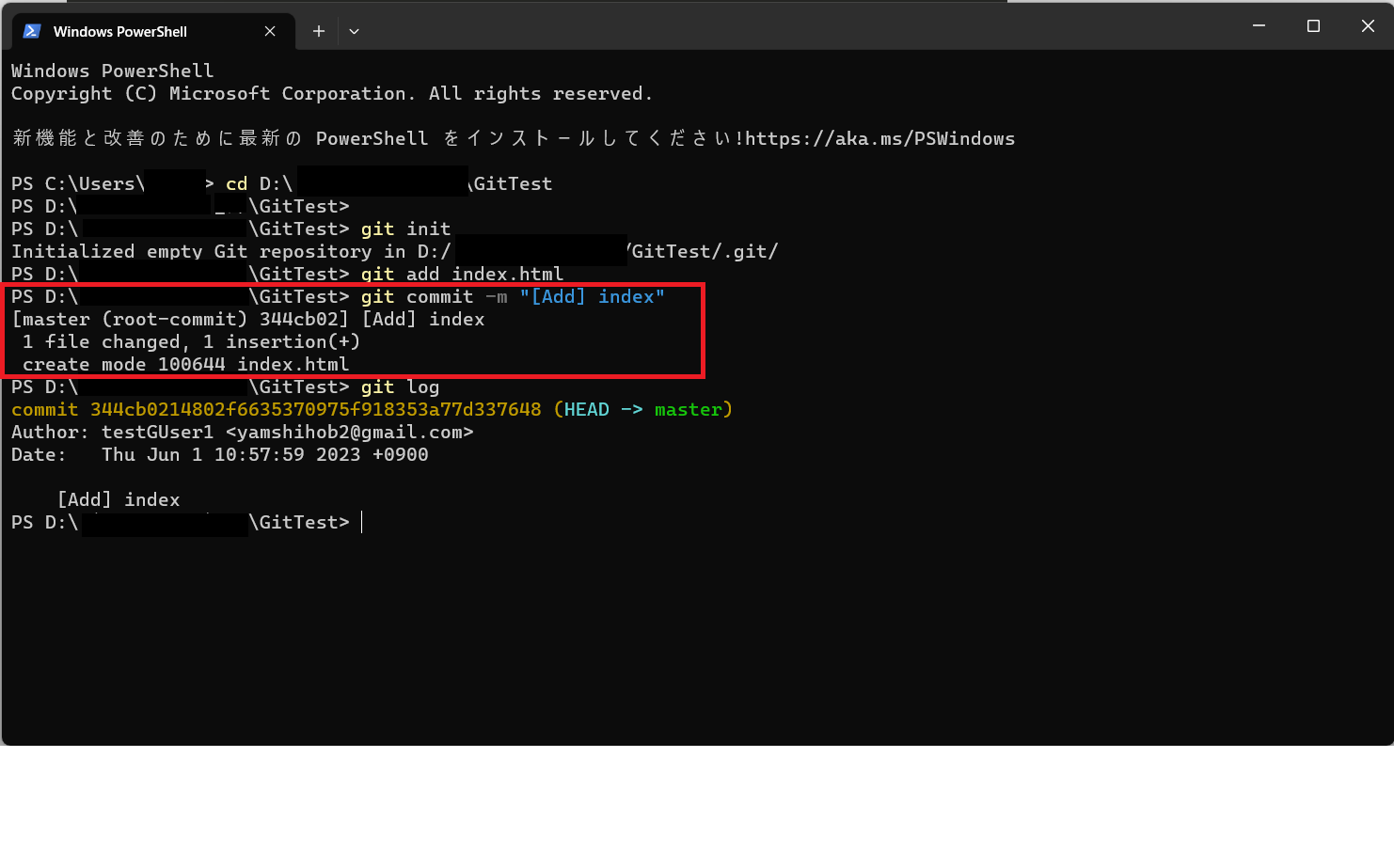Click '1 file changed, 1 insertion(+)' line
Screen dimensions: 1394x868
(191, 341)
